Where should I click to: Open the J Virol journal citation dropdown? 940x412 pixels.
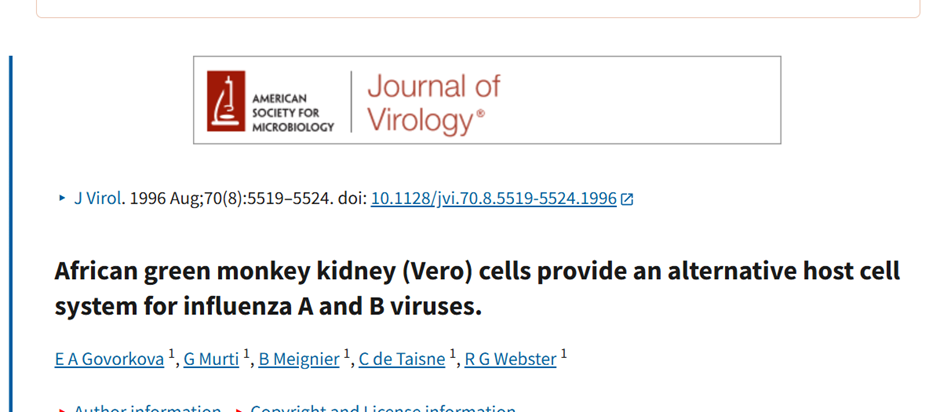96,198
